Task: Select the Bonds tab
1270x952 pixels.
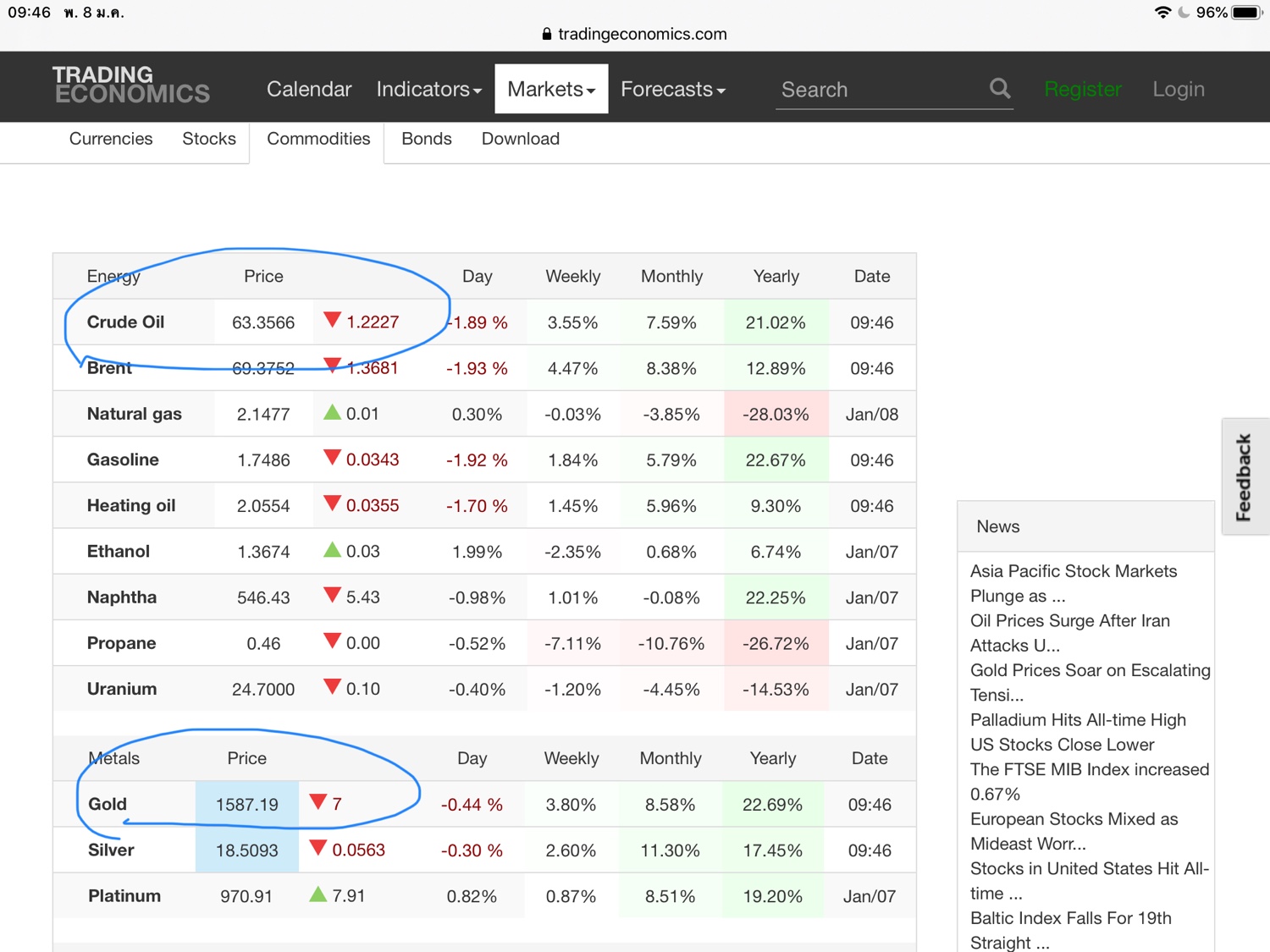Action: [426, 139]
